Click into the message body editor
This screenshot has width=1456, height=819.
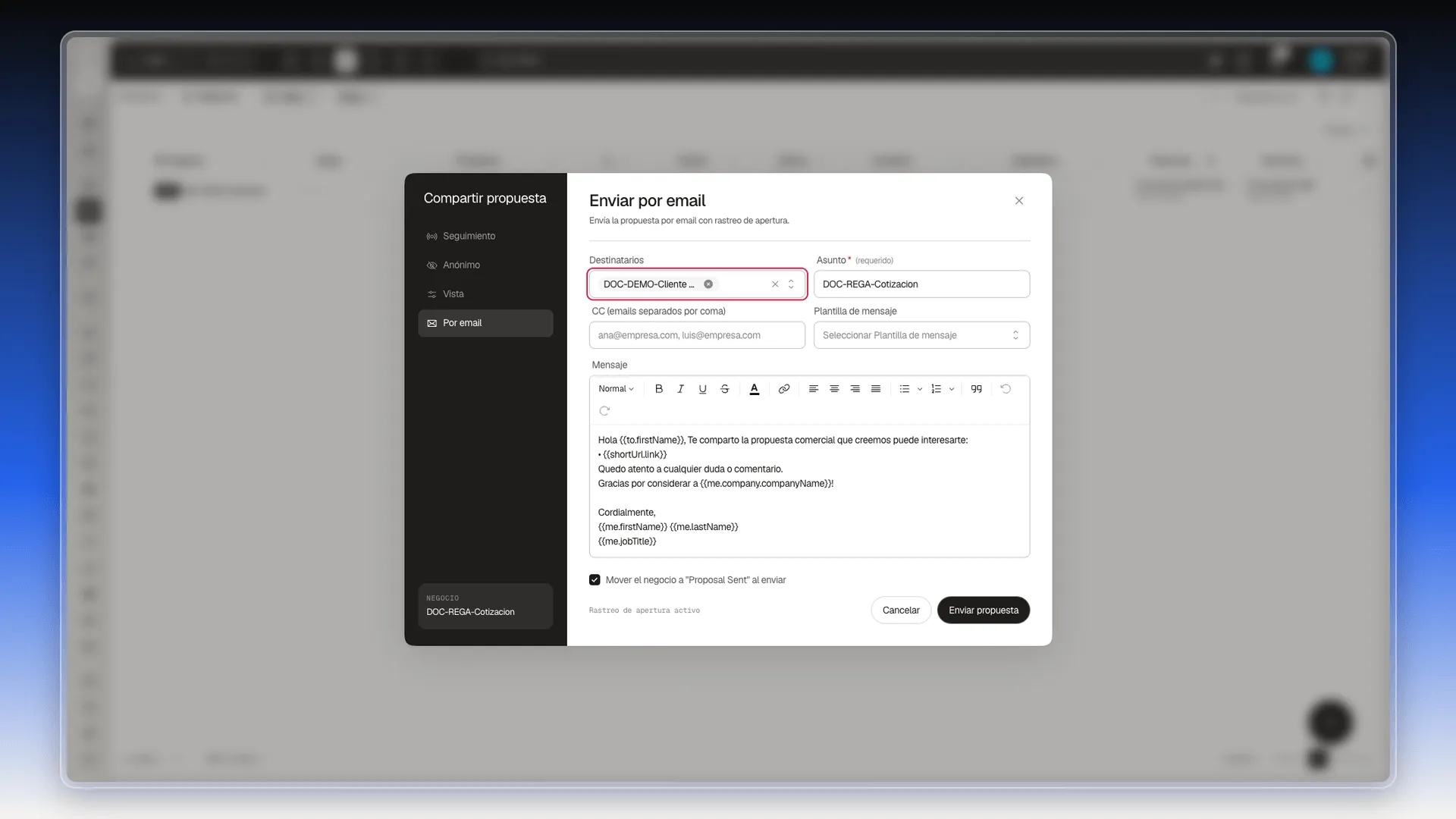click(809, 491)
